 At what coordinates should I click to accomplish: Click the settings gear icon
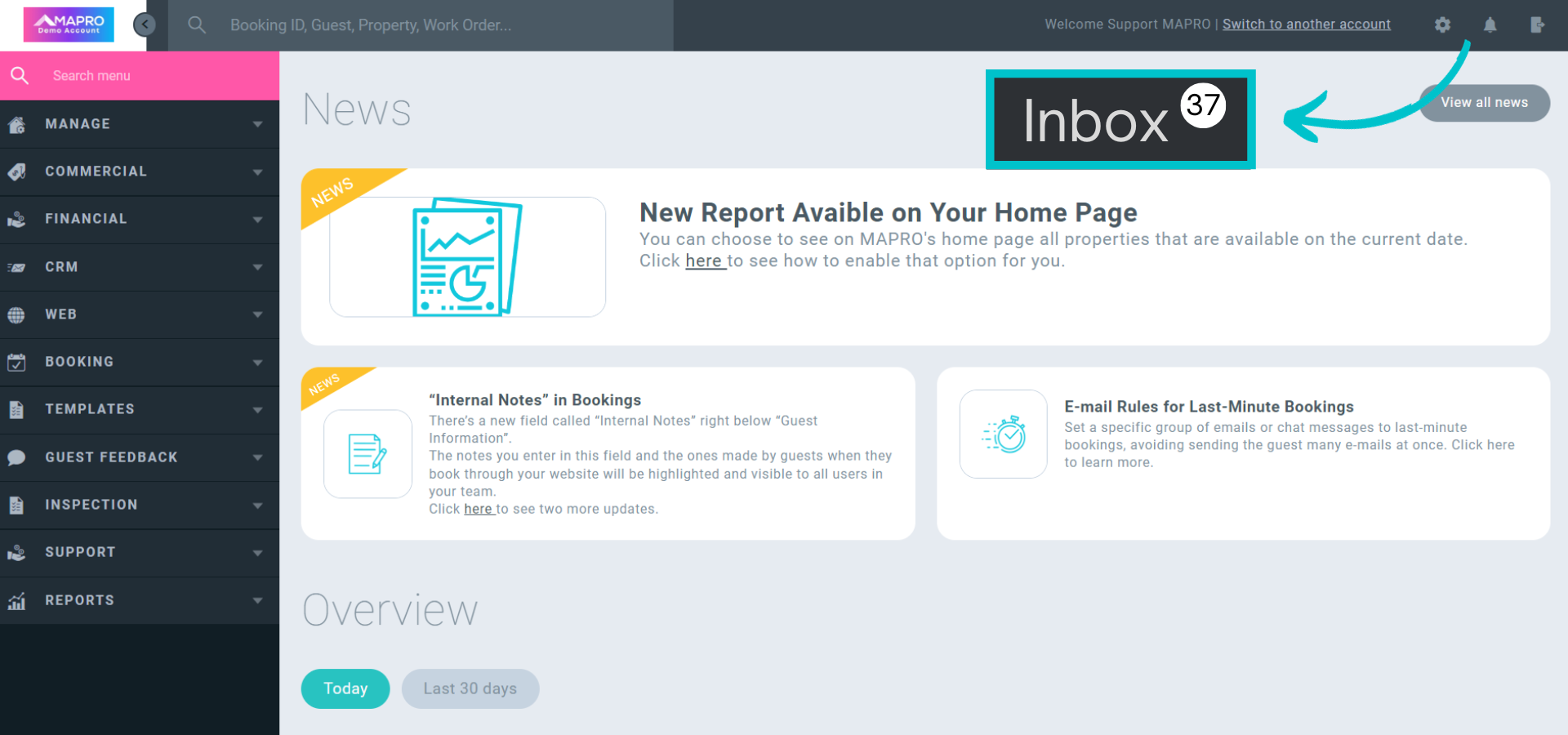pyautogui.click(x=1442, y=24)
